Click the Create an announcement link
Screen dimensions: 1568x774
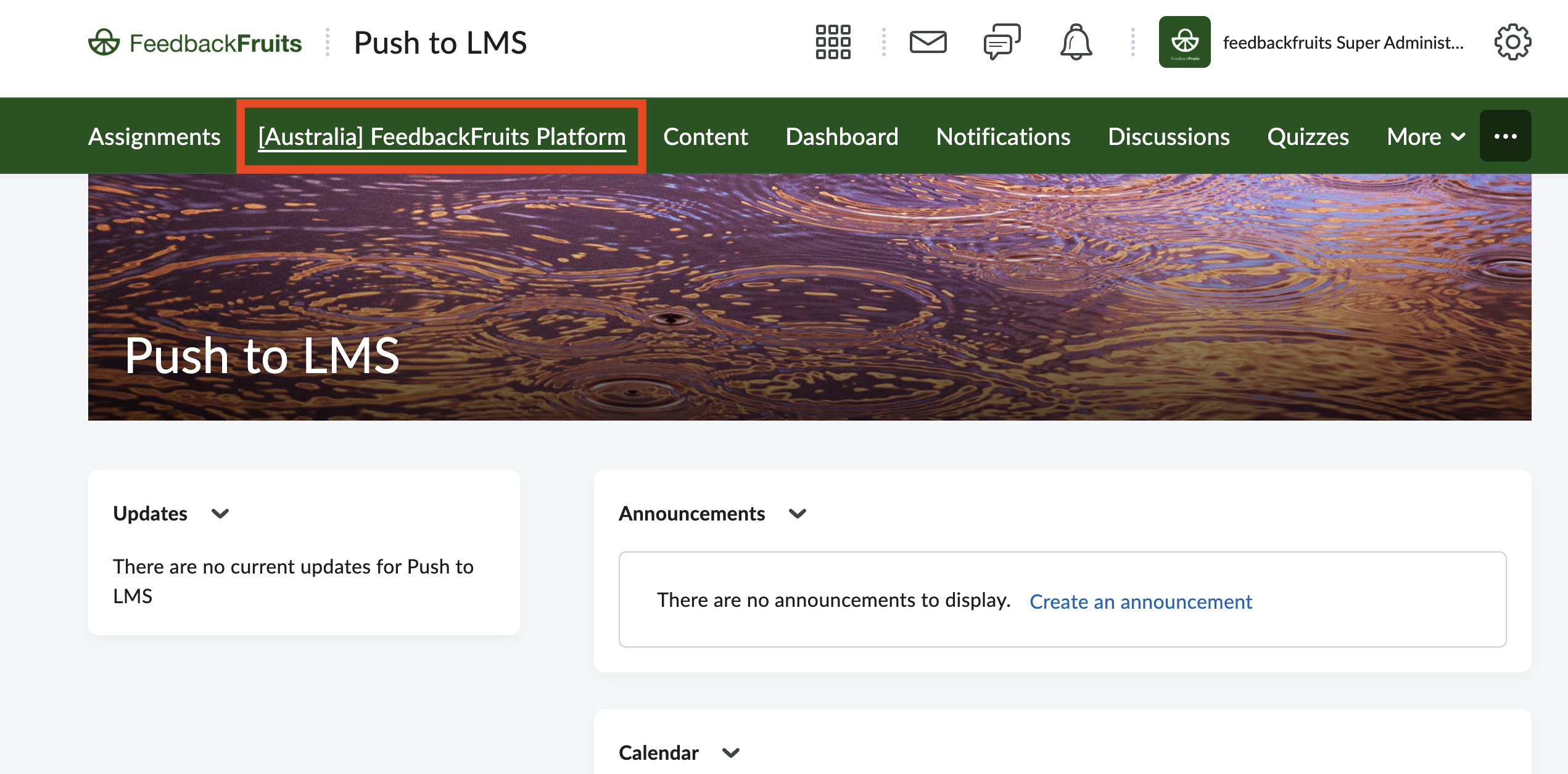(x=1141, y=601)
